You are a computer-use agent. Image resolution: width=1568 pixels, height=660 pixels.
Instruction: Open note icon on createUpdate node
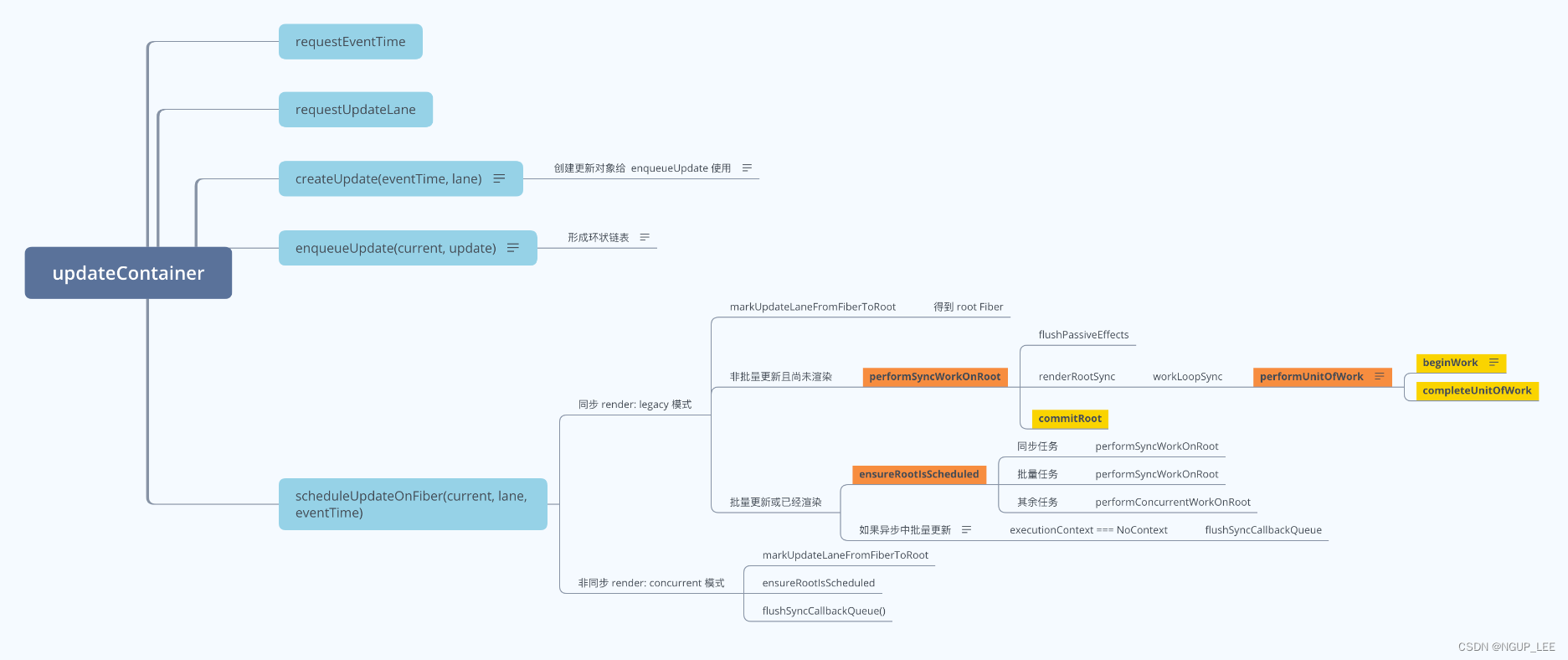pos(499,178)
